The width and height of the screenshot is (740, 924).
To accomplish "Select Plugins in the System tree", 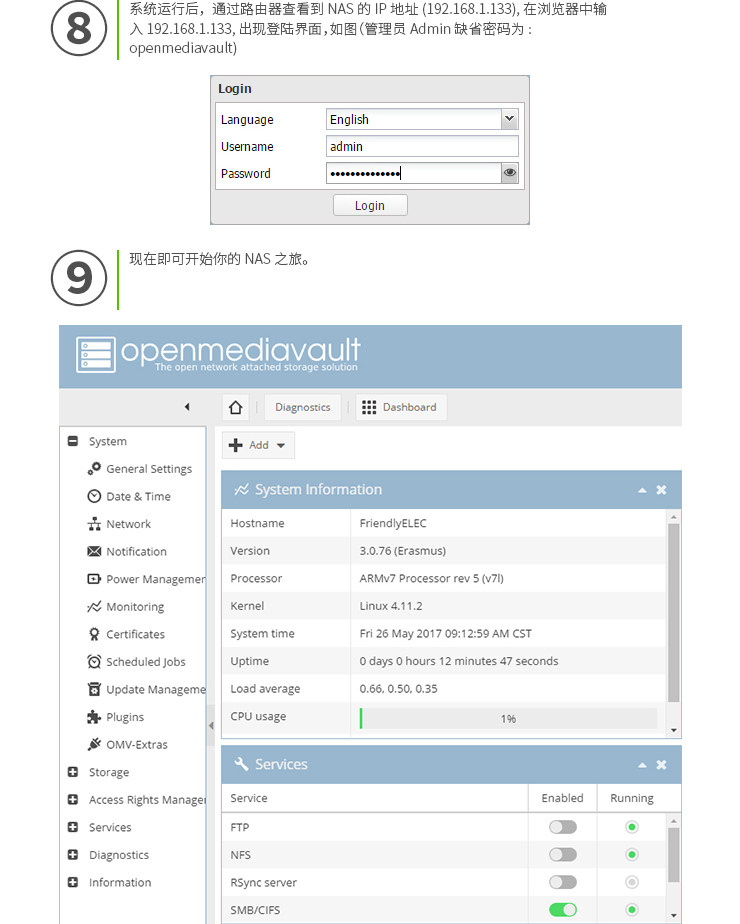I will pyautogui.click(x=125, y=717).
